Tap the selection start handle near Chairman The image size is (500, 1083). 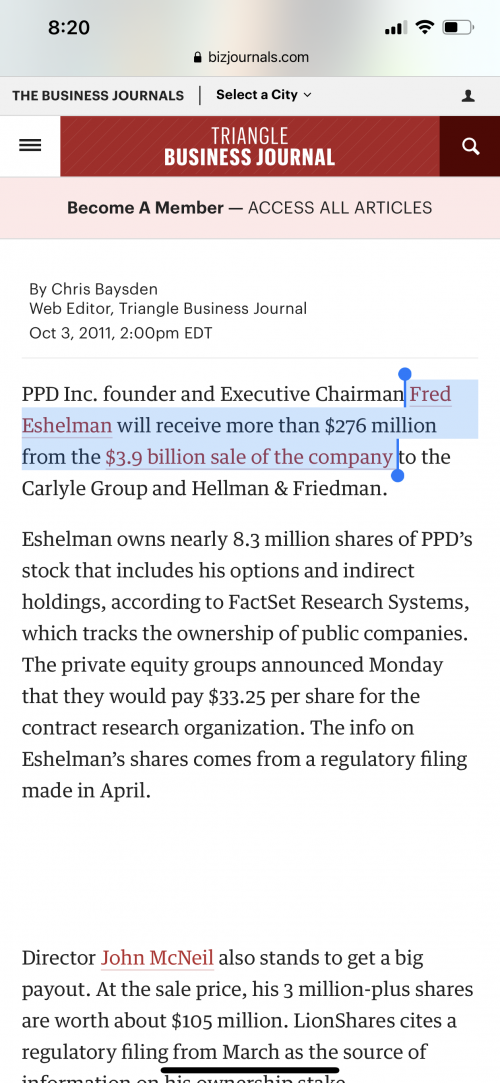[x=405, y=374]
